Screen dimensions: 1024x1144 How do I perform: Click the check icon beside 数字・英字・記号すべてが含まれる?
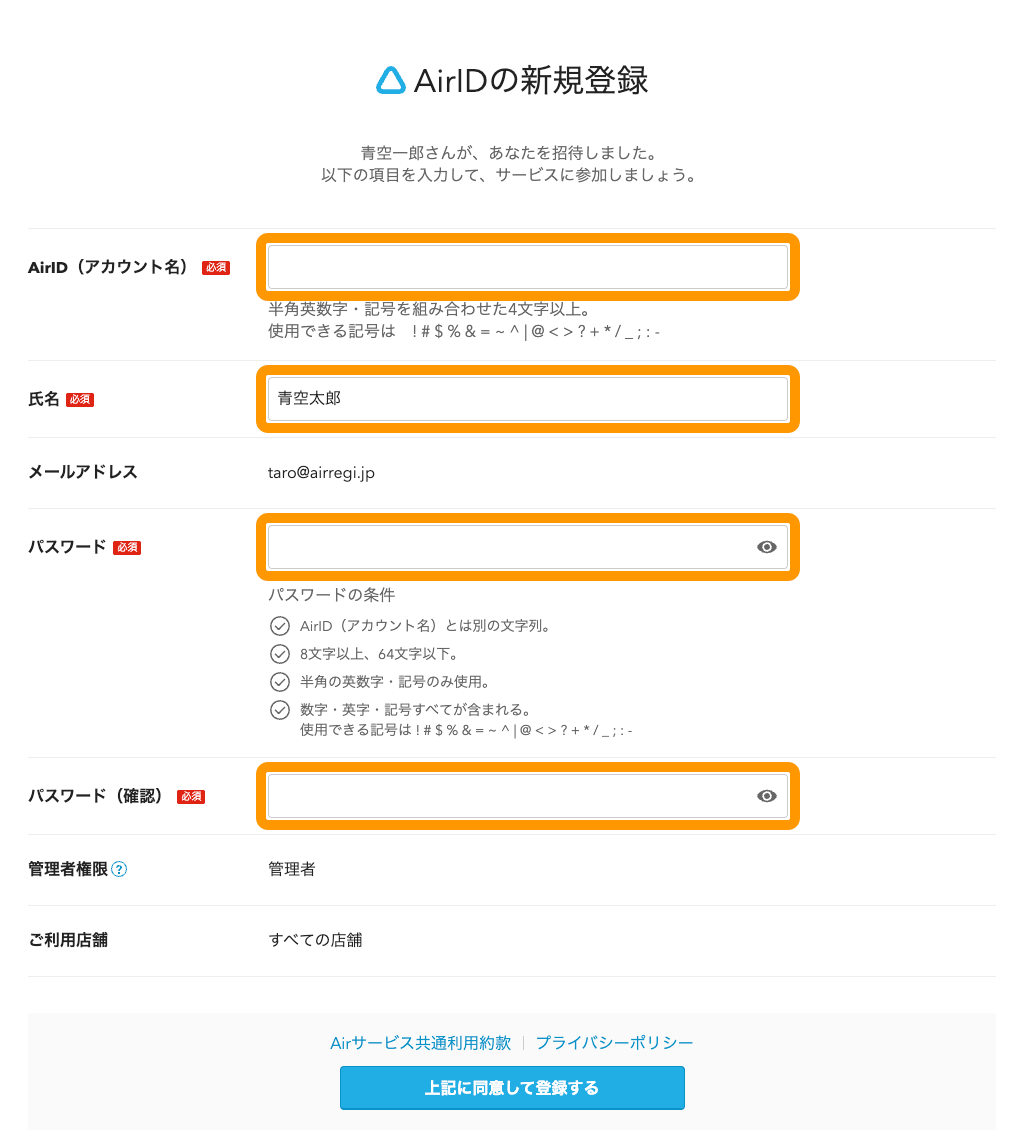(x=280, y=710)
